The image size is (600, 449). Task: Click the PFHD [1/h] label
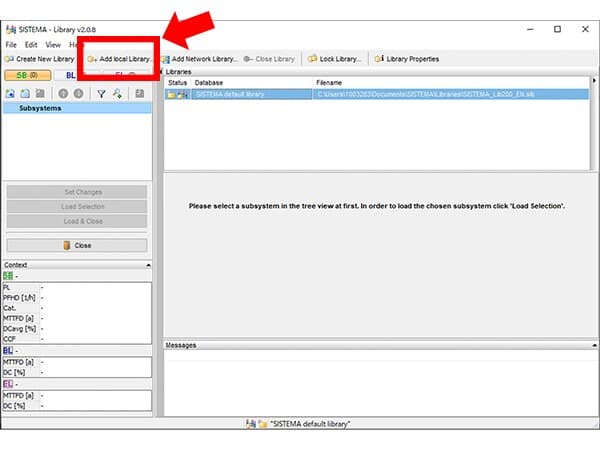click(x=19, y=297)
